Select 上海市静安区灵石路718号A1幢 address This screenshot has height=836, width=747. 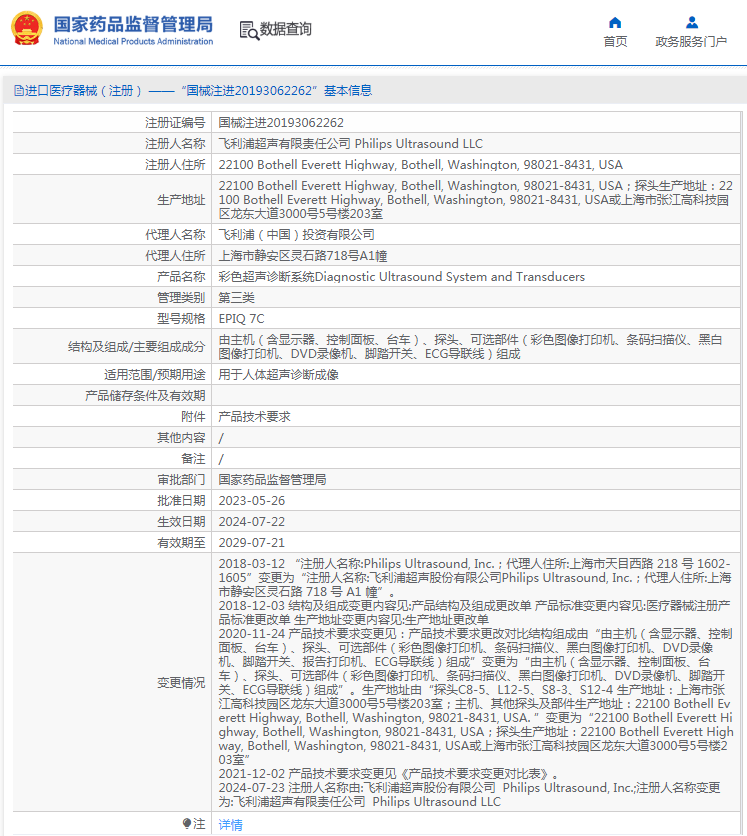click(x=302, y=256)
